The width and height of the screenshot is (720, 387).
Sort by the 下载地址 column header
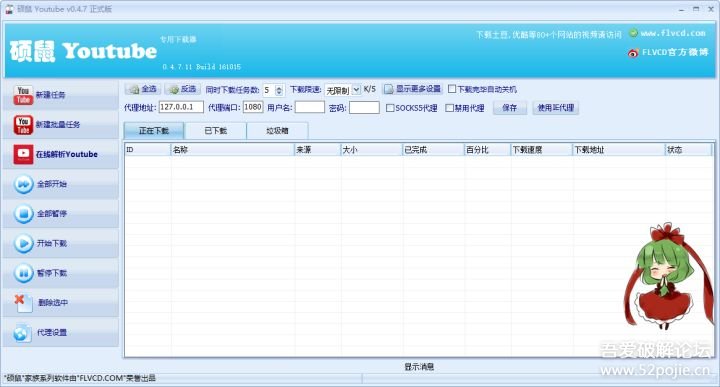pos(619,150)
